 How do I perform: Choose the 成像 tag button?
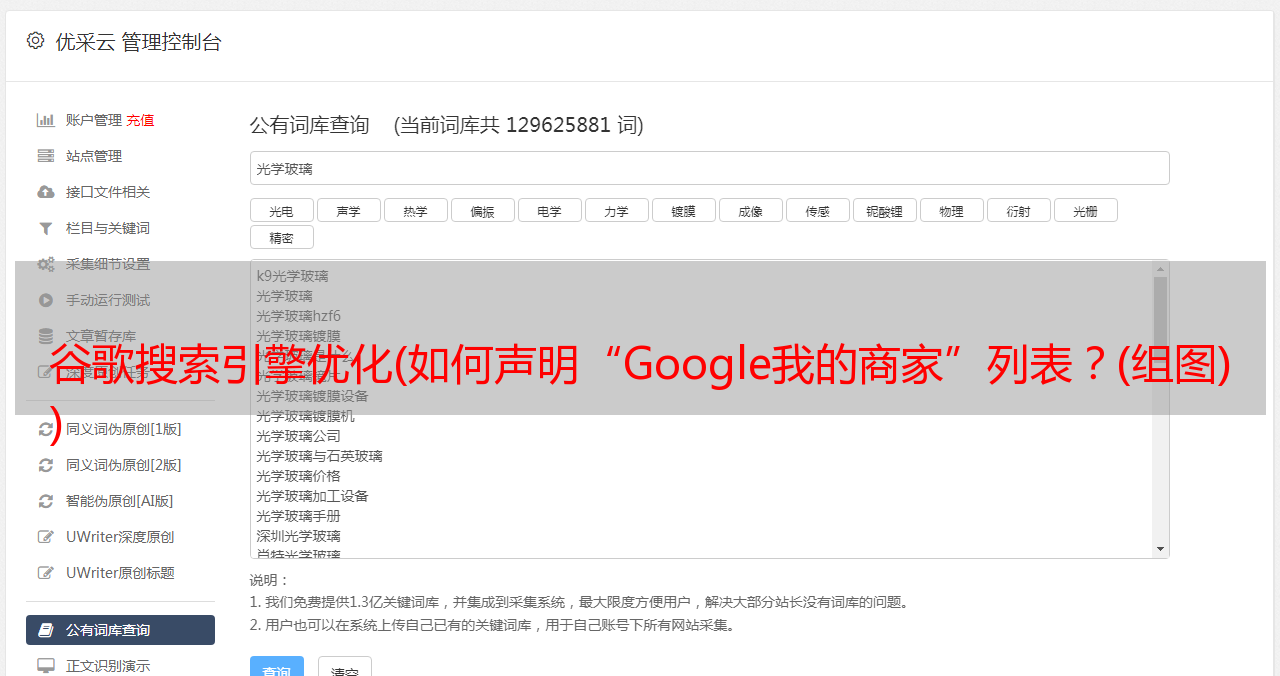(751, 210)
